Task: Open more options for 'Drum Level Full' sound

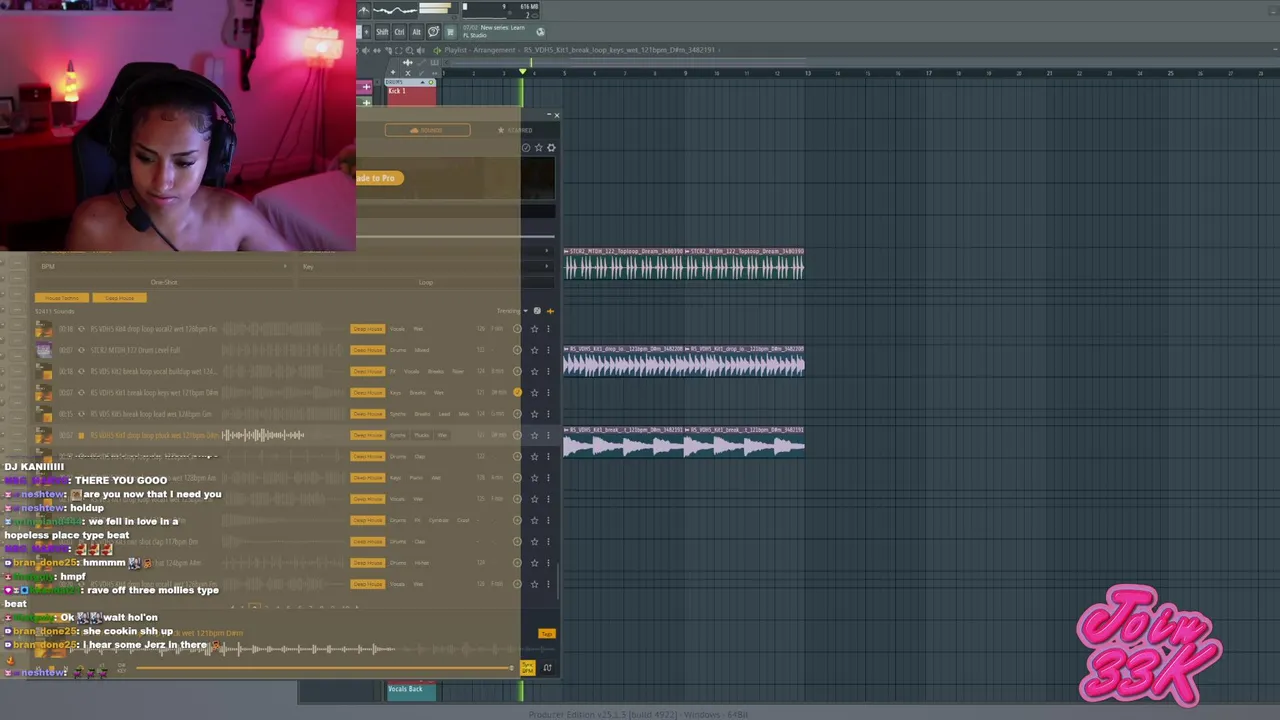Action: pos(548,350)
